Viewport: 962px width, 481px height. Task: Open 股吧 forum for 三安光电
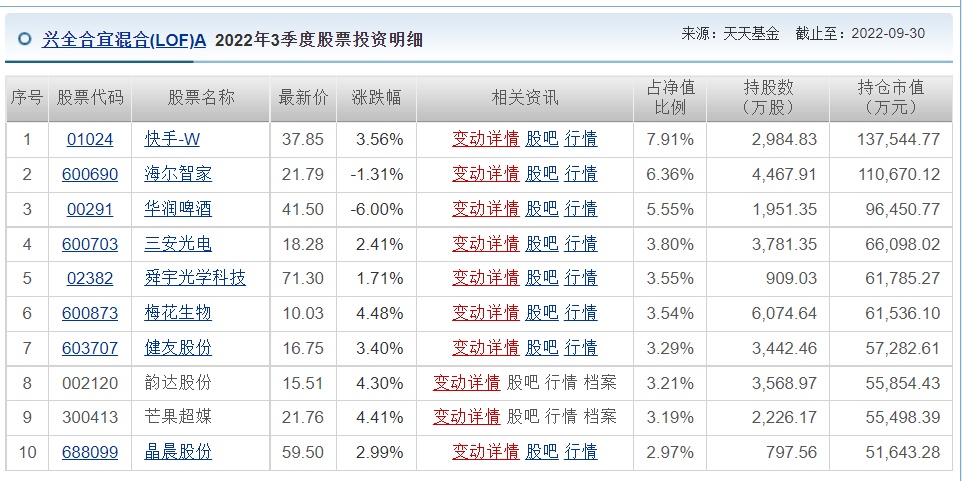click(x=541, y=243)
